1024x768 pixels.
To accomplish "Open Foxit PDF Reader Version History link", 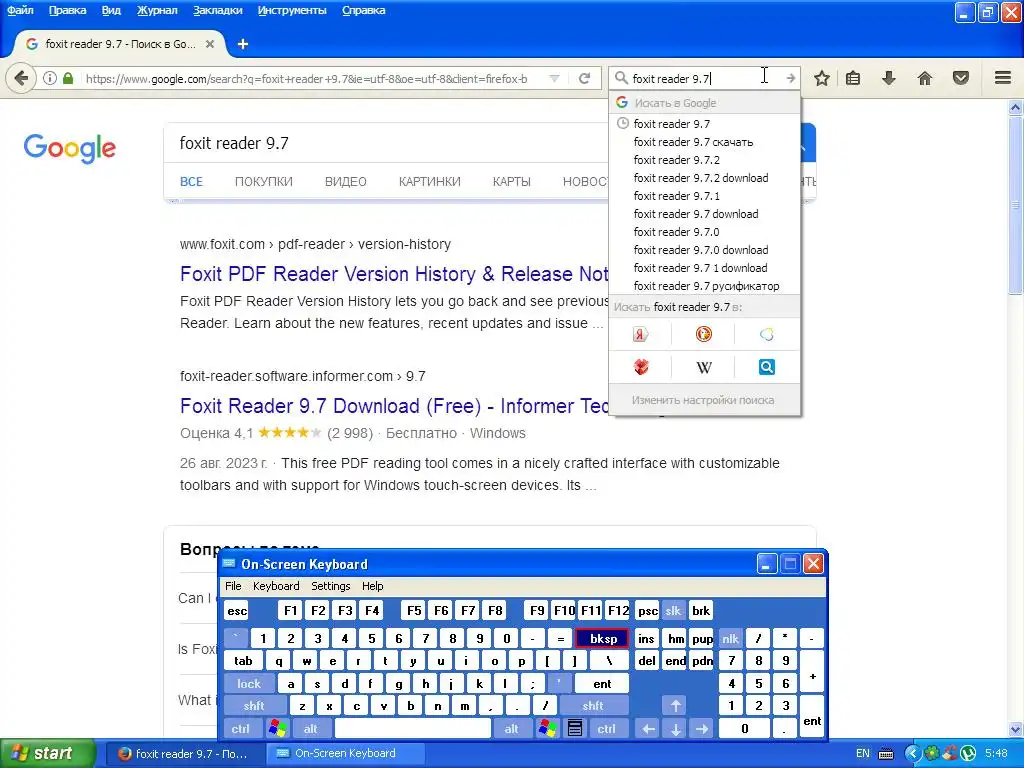I will [x=394, y=274].
